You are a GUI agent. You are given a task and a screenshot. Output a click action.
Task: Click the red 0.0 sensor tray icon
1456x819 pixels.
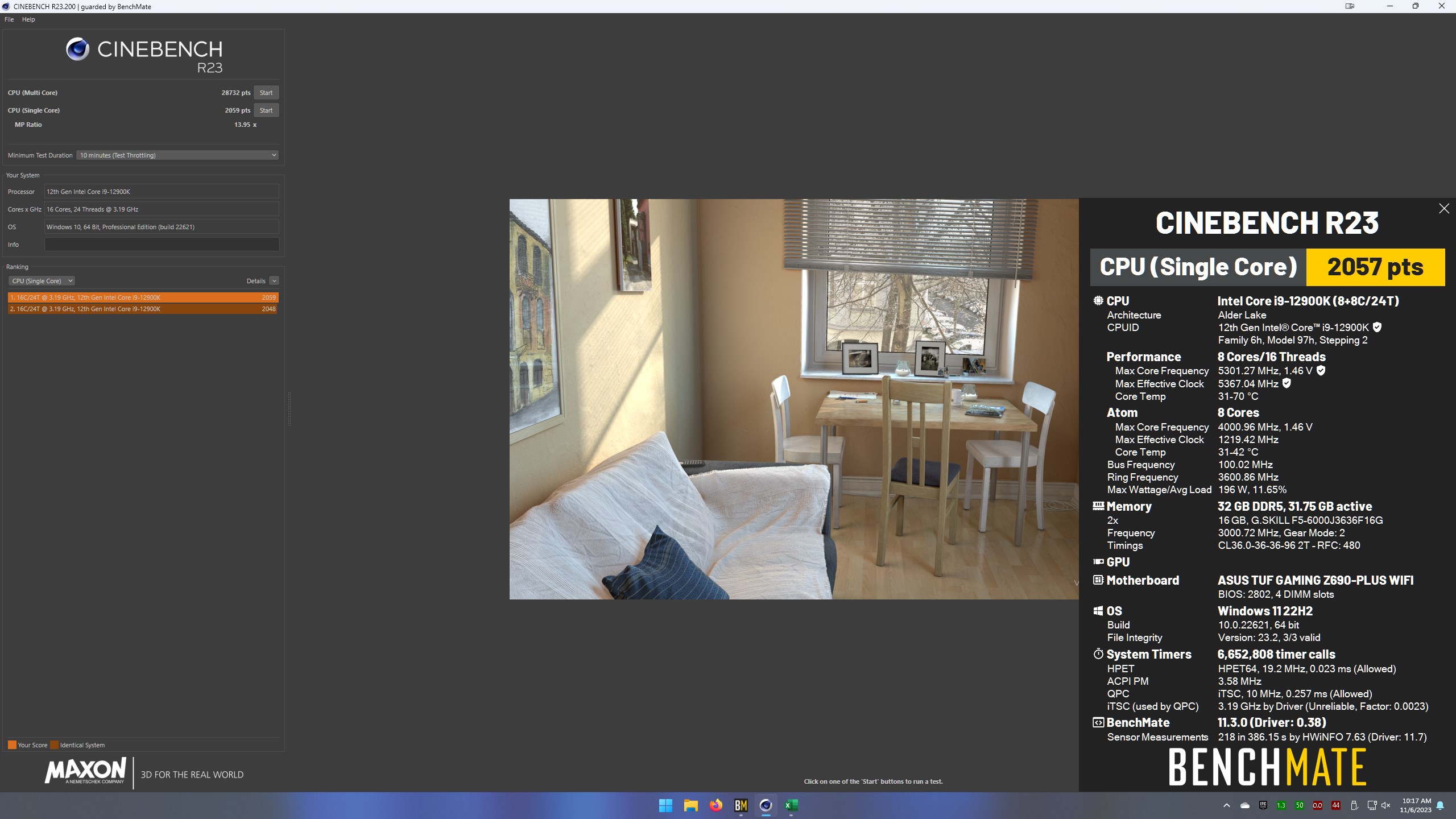point(1317,805)
